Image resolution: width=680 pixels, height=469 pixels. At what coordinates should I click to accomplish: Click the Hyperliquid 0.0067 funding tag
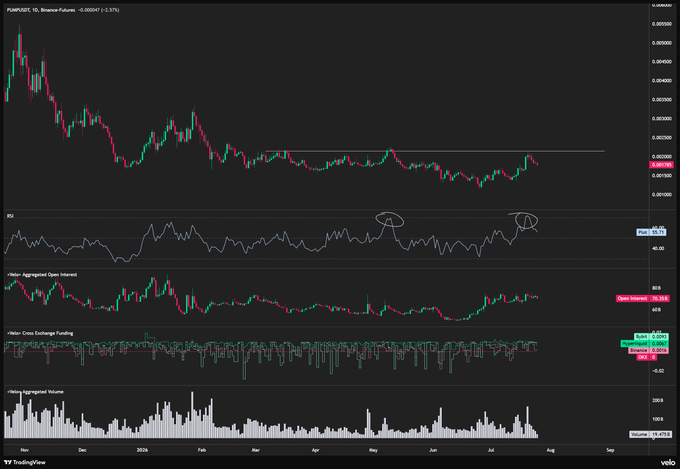click(644, 344)
